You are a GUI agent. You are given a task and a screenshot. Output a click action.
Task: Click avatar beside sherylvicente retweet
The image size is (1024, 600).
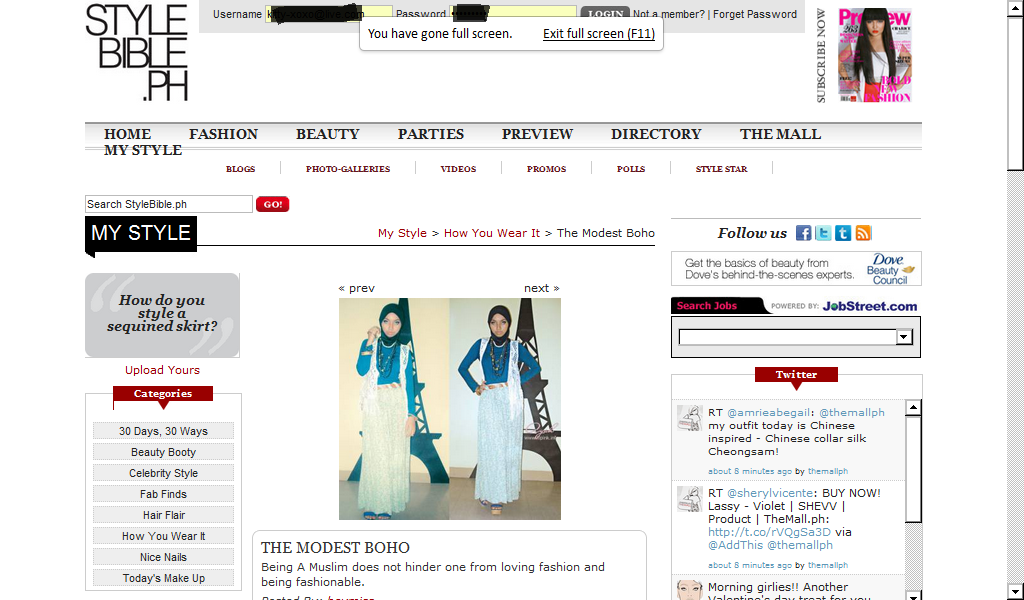pyautogui.click(x=690, y=499)
